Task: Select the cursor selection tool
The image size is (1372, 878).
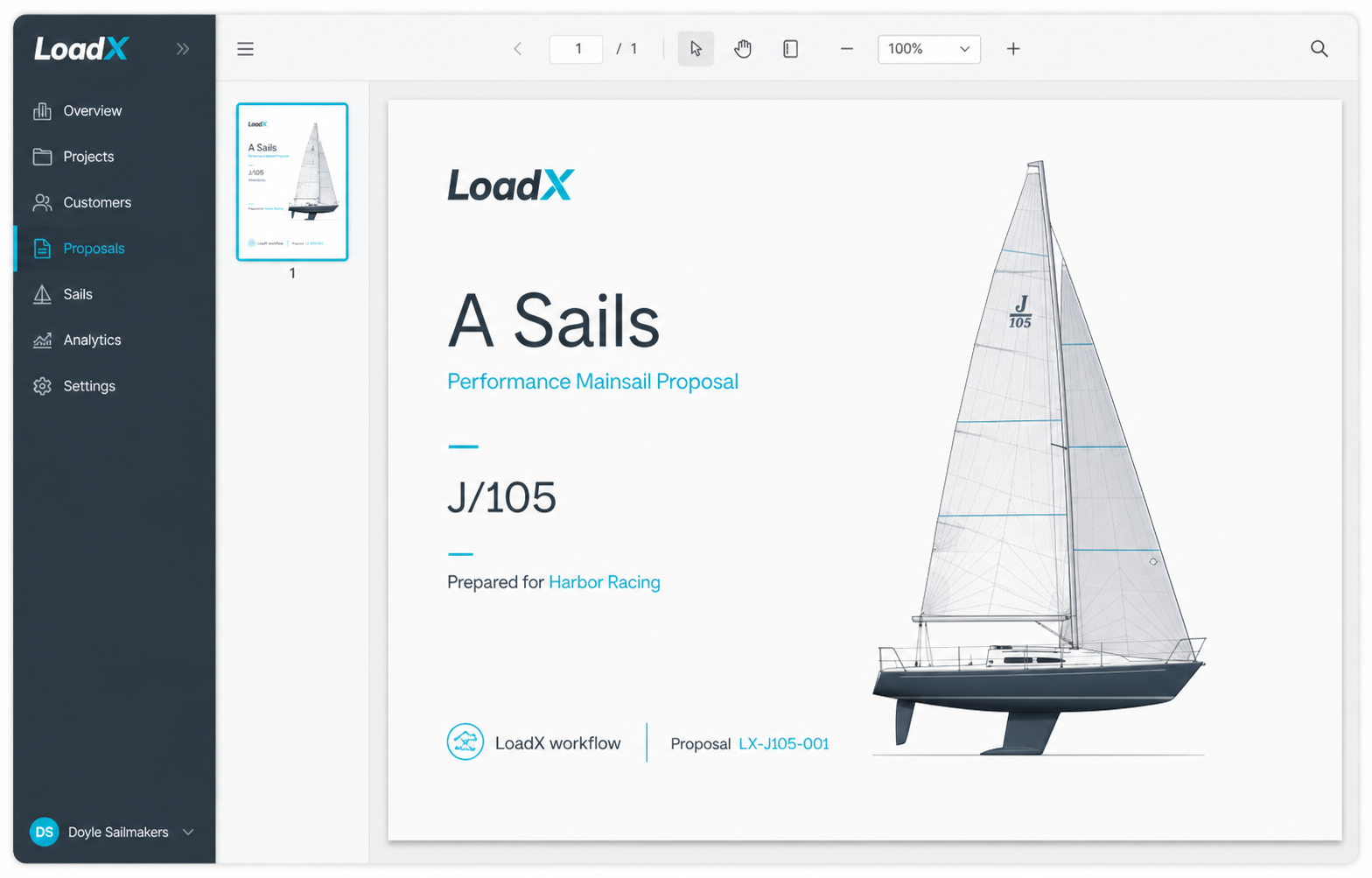Action: tap(696, 49)
